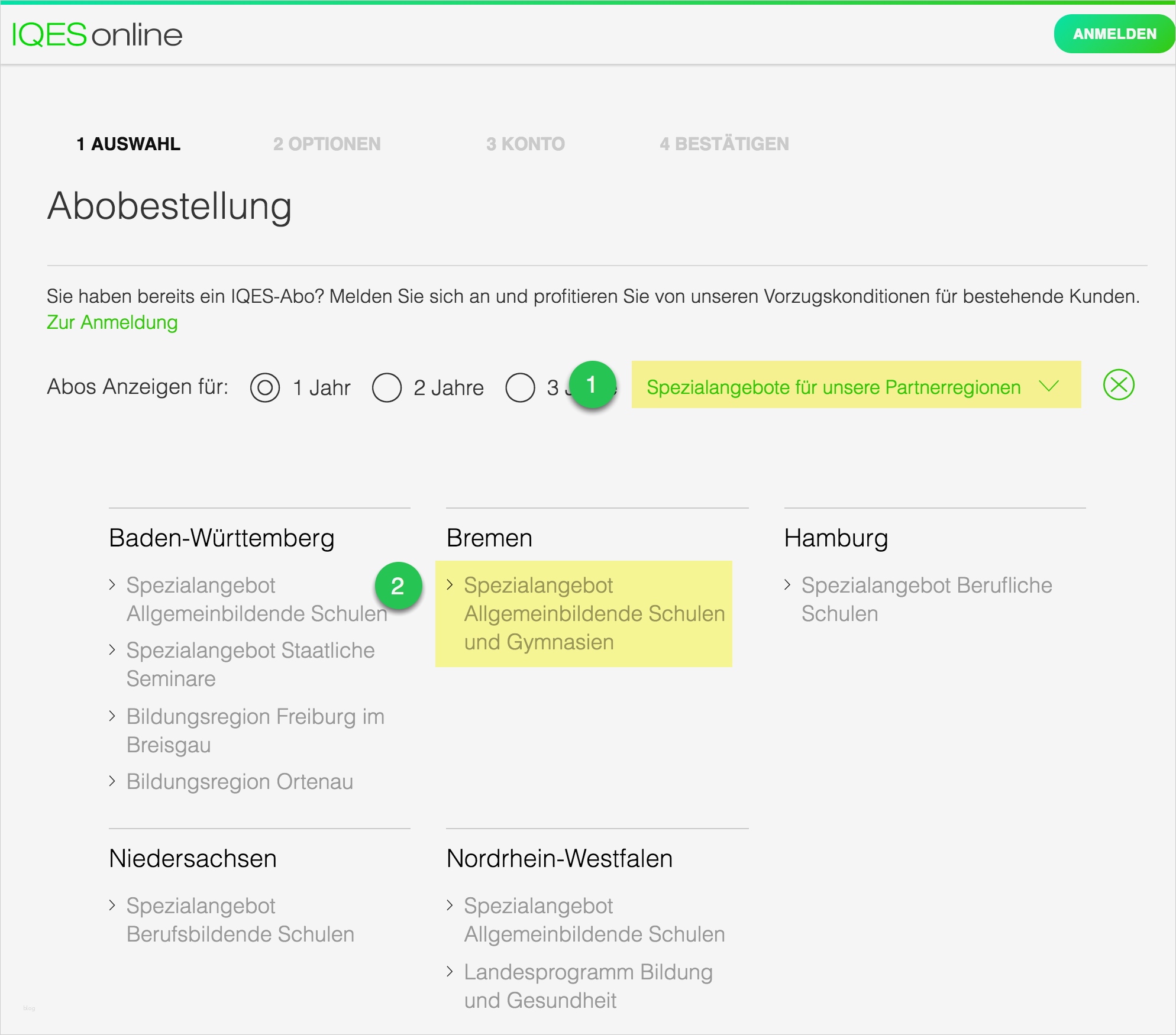Click chevron beside Bildungsregion Ortenau
The image size is (1176, 1035).
coord(112,781)
